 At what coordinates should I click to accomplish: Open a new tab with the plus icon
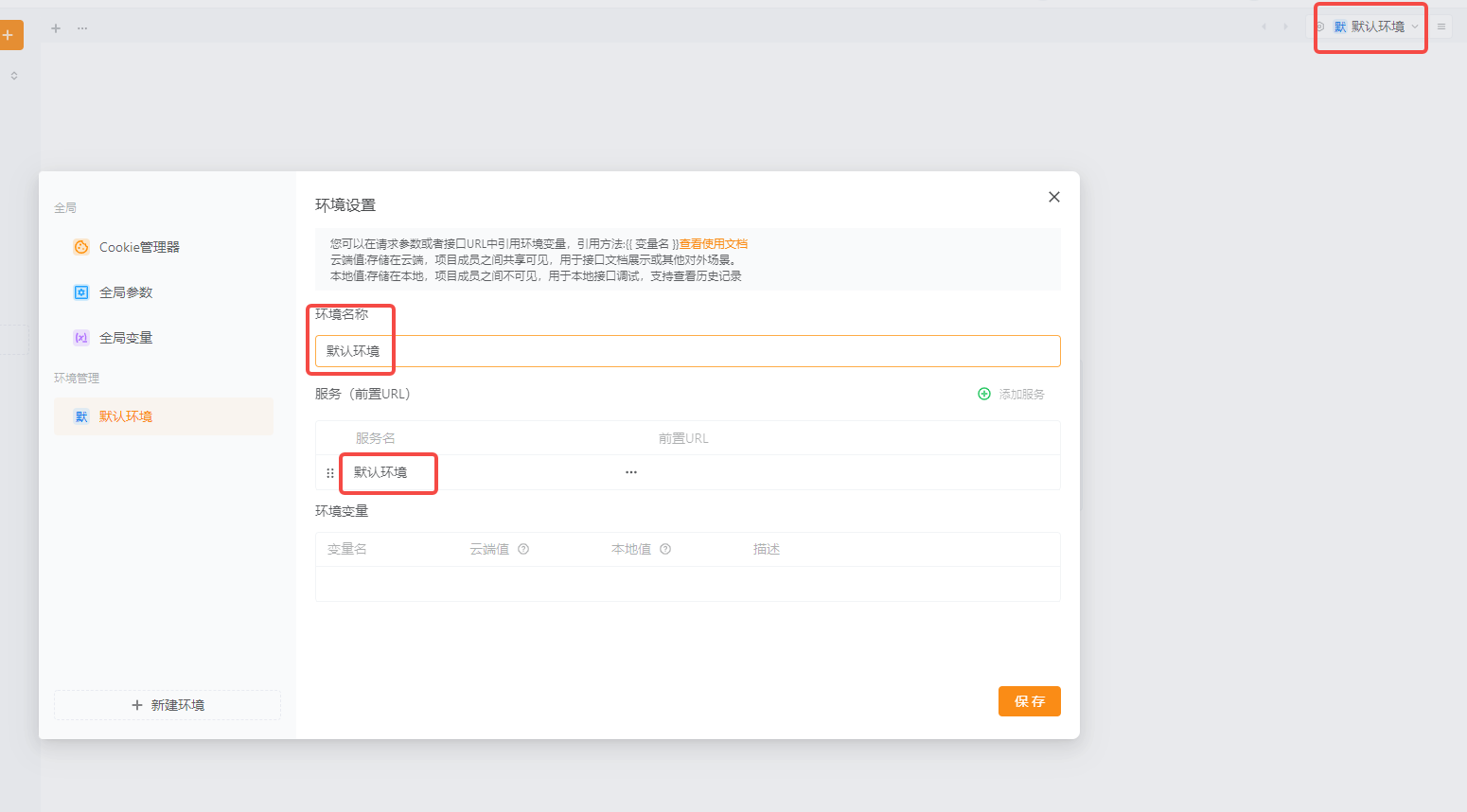pyautogui.click(x=56, y=28)
